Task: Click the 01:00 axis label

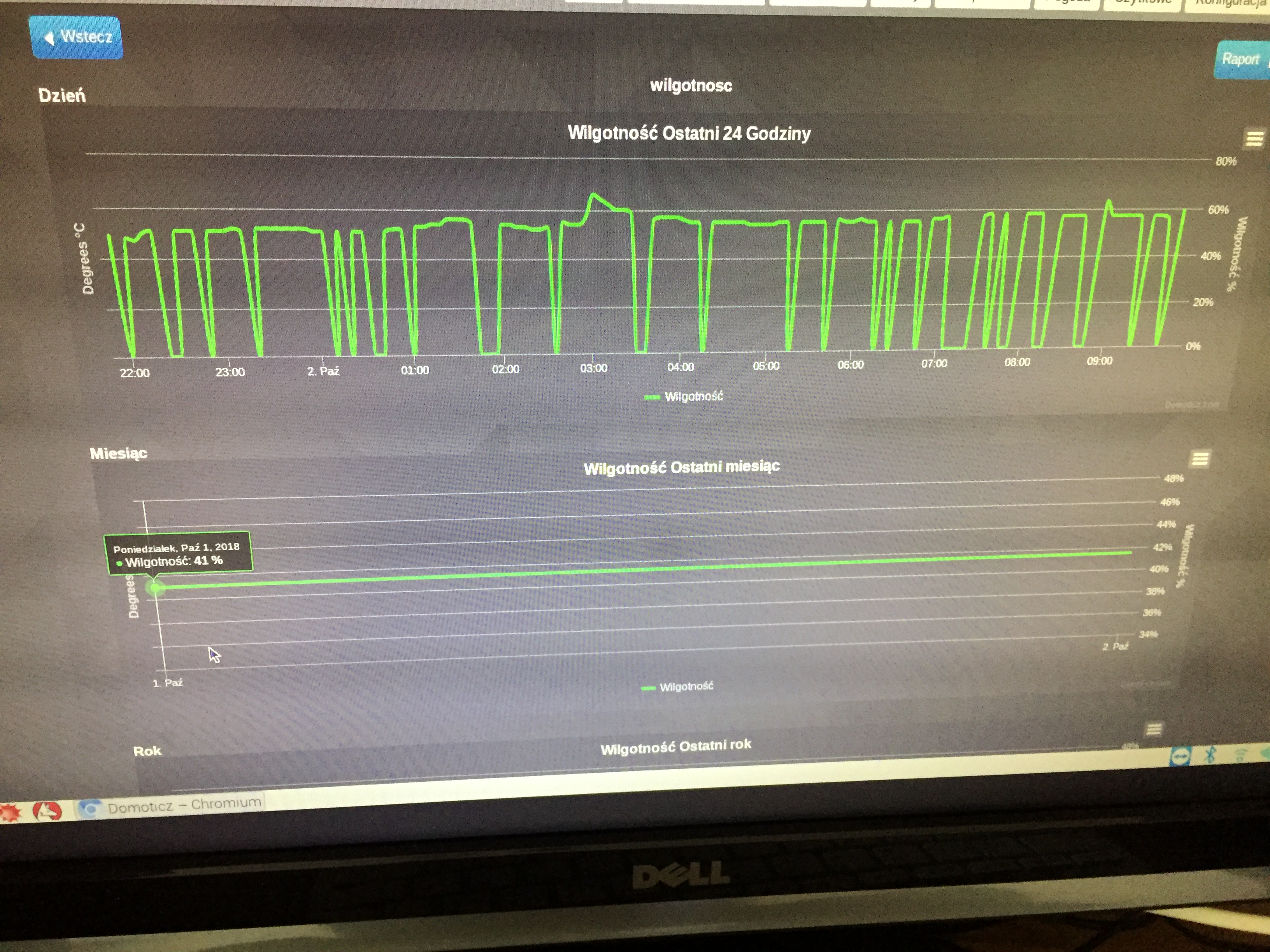Action: (x=415, y=370)
